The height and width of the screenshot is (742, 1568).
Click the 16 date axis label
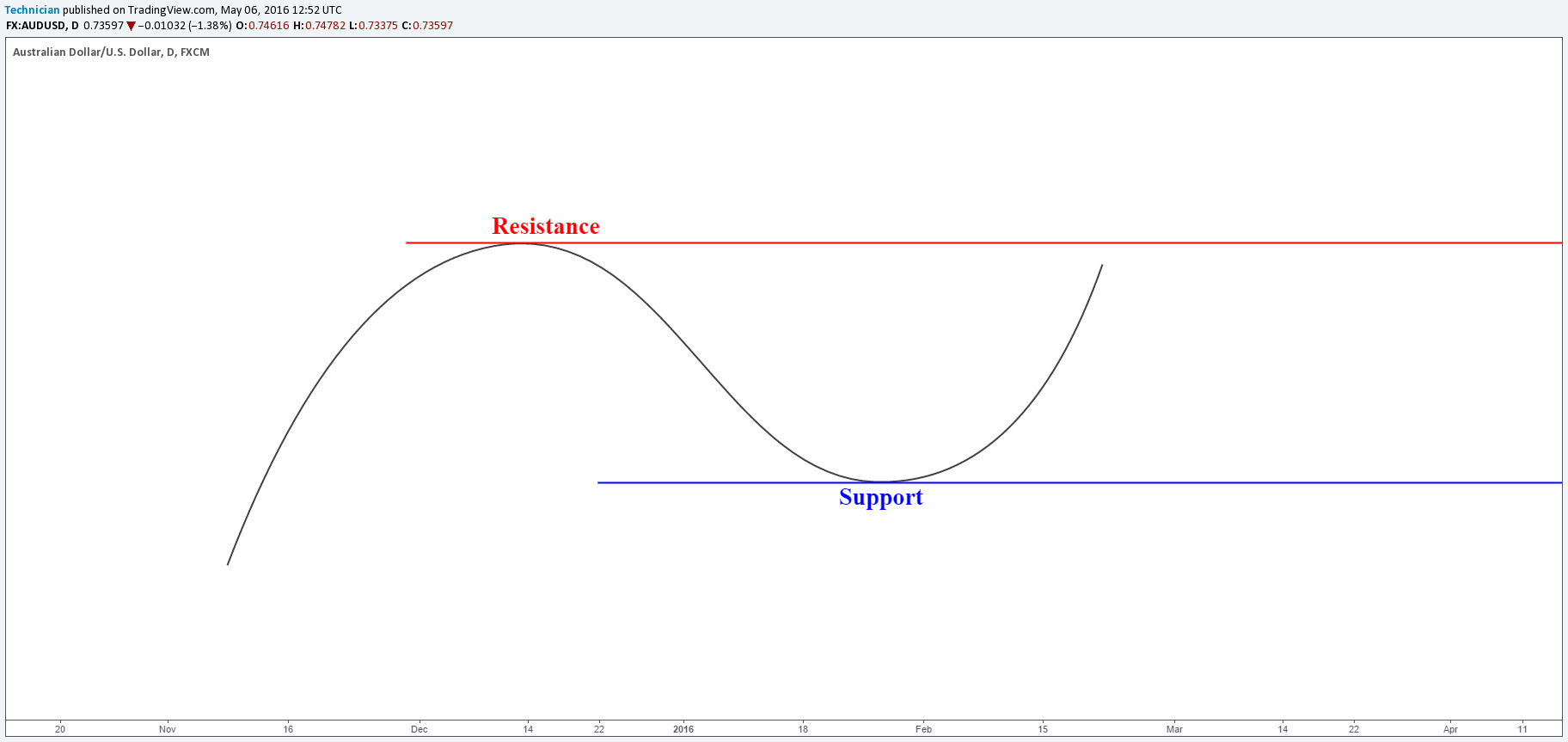point(288,729)
